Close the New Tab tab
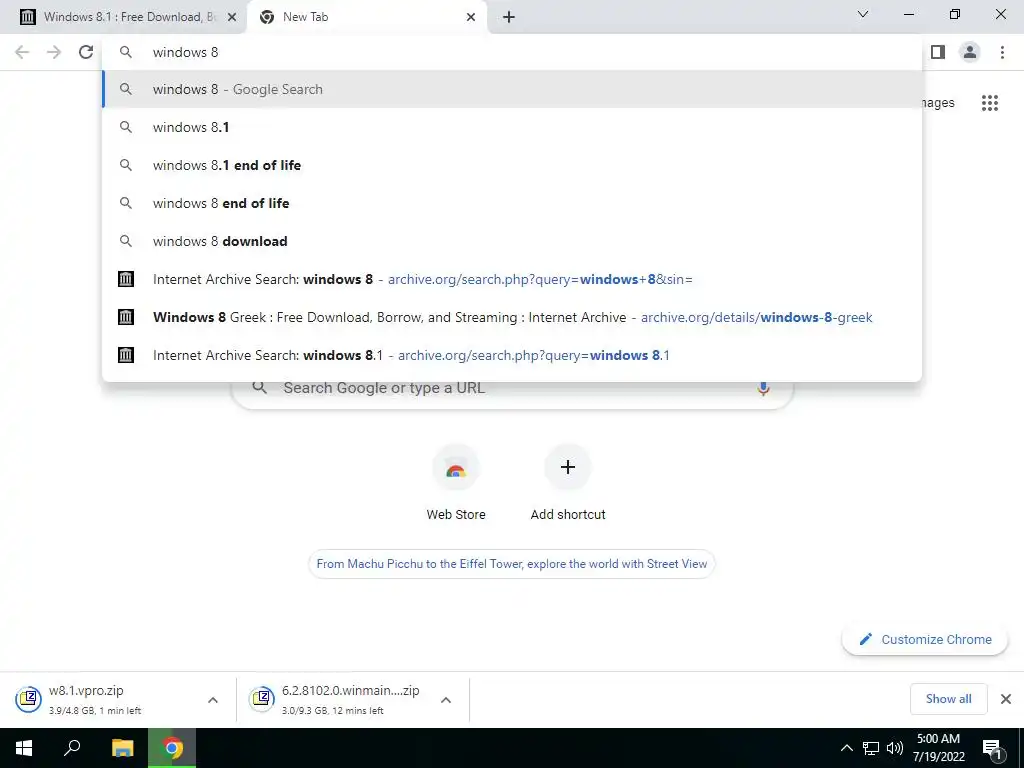The height and width of the screenshot is (768, 1024). [x=471, y=18]
